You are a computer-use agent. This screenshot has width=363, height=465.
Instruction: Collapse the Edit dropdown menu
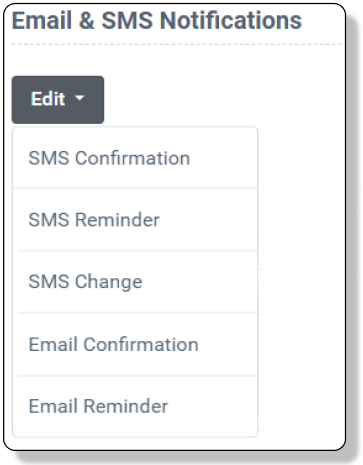58,100
